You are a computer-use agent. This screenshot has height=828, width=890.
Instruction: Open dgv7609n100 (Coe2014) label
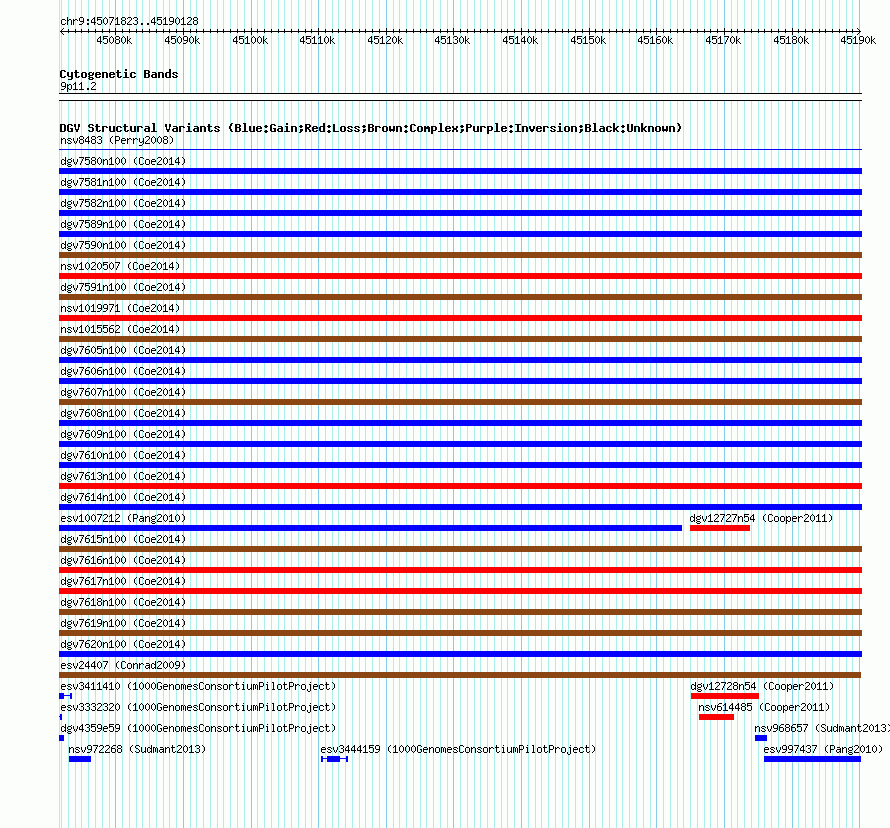[123, 434]
